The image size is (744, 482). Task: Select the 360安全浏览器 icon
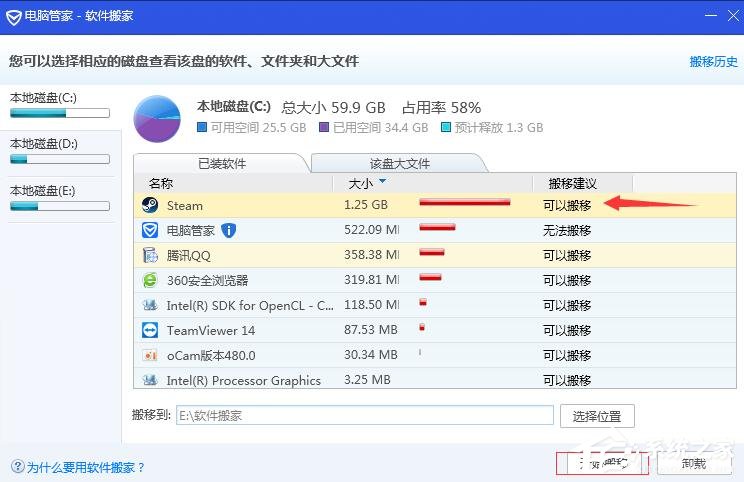pos(150,280)
